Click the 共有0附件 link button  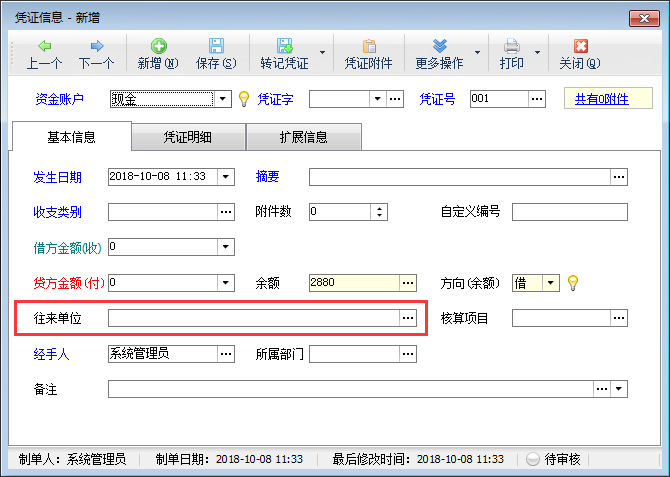[608, 98]
